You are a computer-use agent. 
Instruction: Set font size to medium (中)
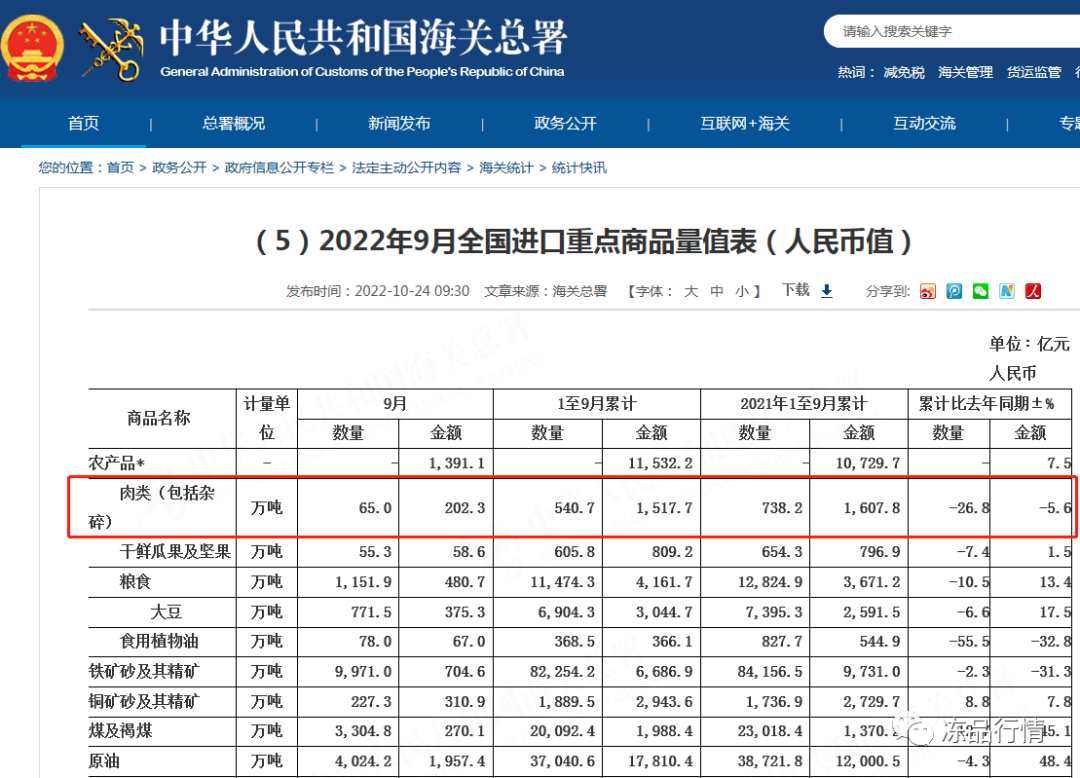click(x=717, y=291)
